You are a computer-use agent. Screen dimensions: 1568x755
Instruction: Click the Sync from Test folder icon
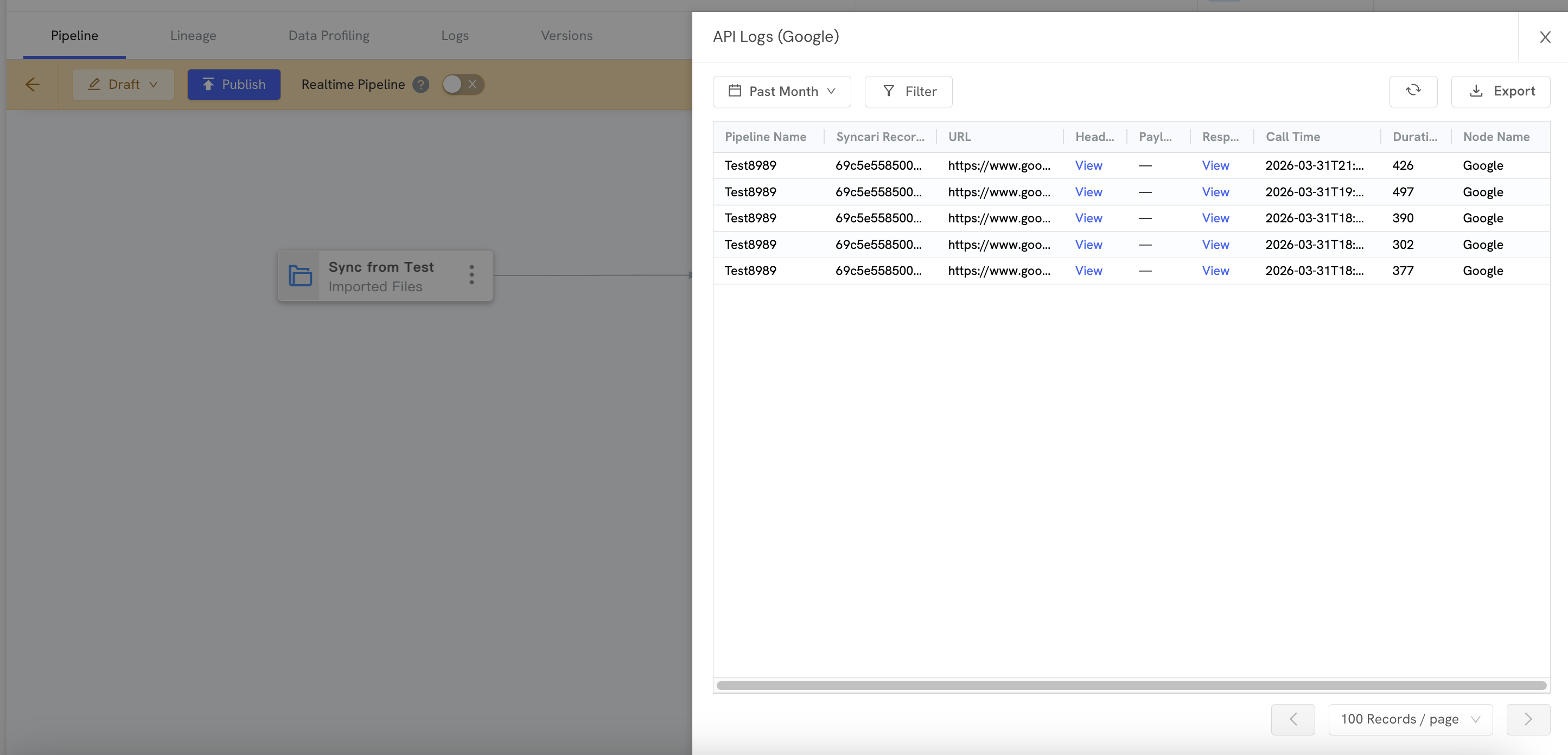299,276
